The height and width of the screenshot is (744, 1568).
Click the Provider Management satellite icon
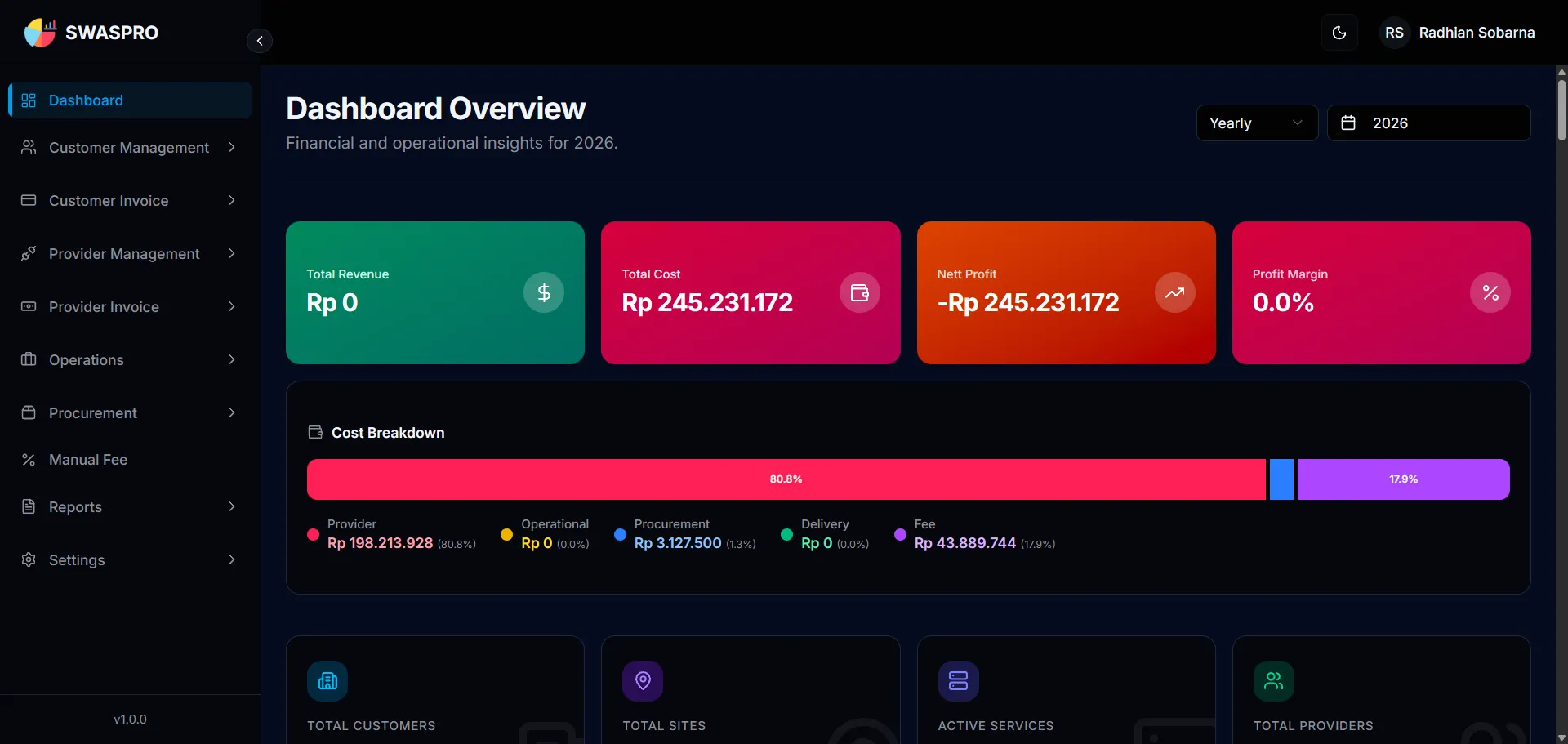[x=29, y=253]
